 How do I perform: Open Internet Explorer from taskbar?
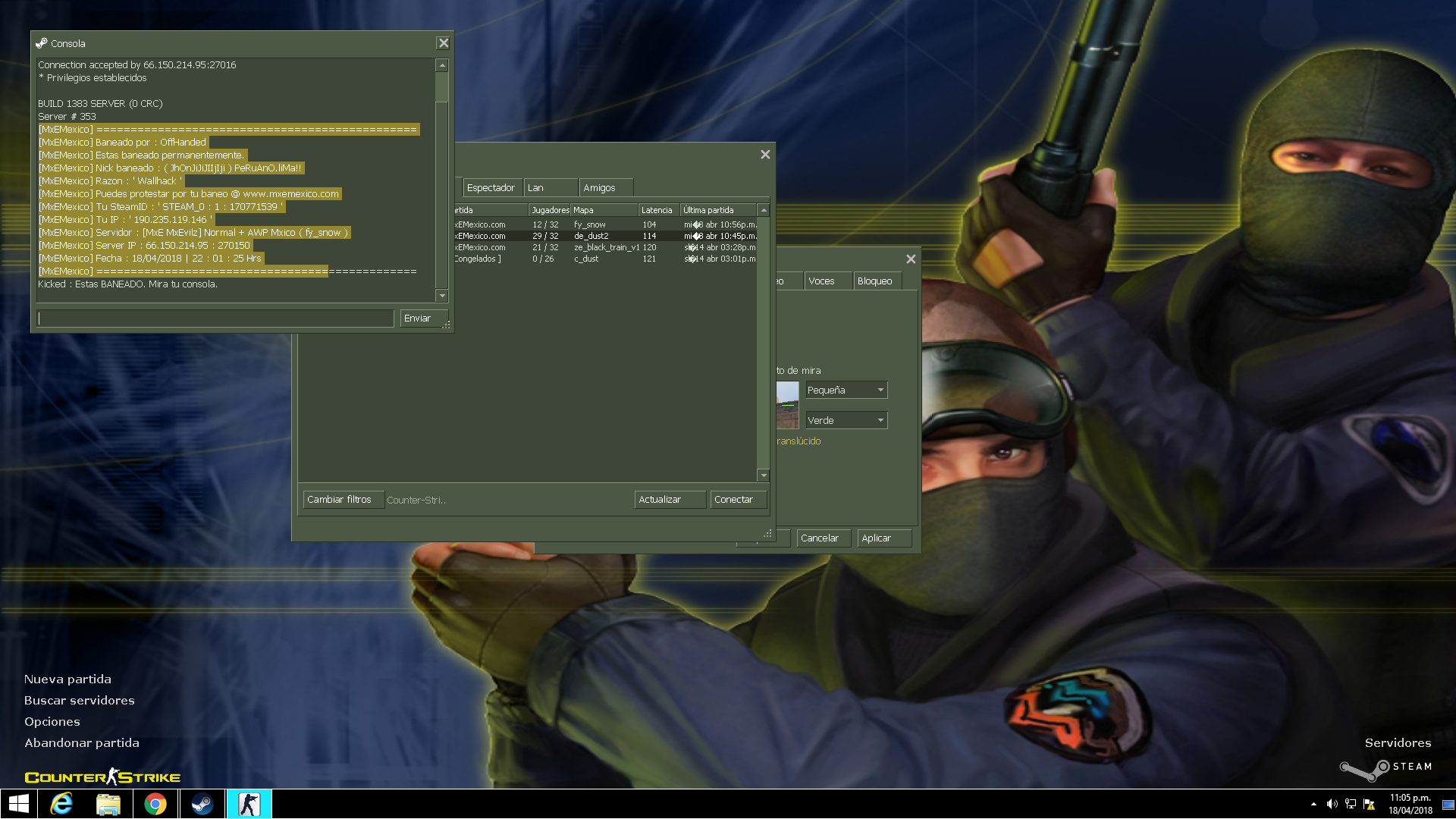click(61, 804)
